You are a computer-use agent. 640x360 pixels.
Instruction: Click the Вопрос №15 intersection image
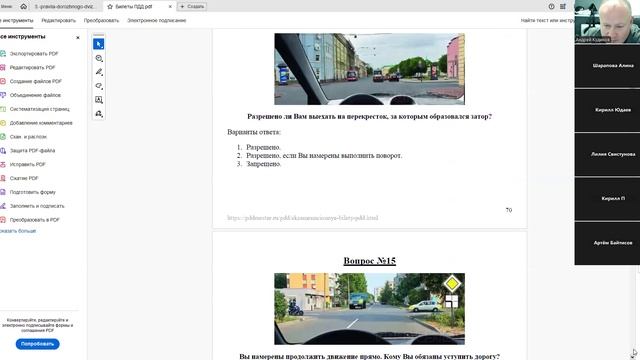[369, 309]
